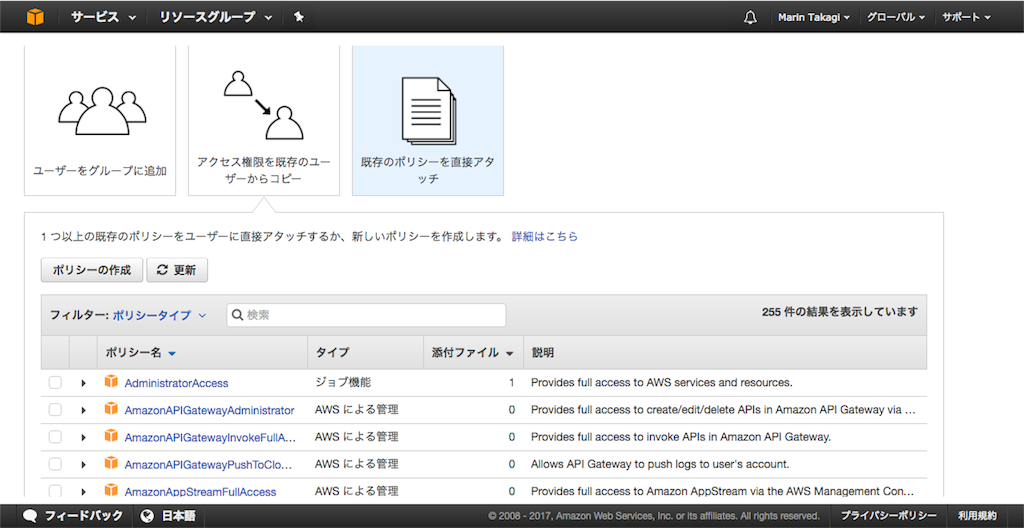Check the AdministratorAccess policy checkbox
This screenshot has width=1024, height=528.
55,382
